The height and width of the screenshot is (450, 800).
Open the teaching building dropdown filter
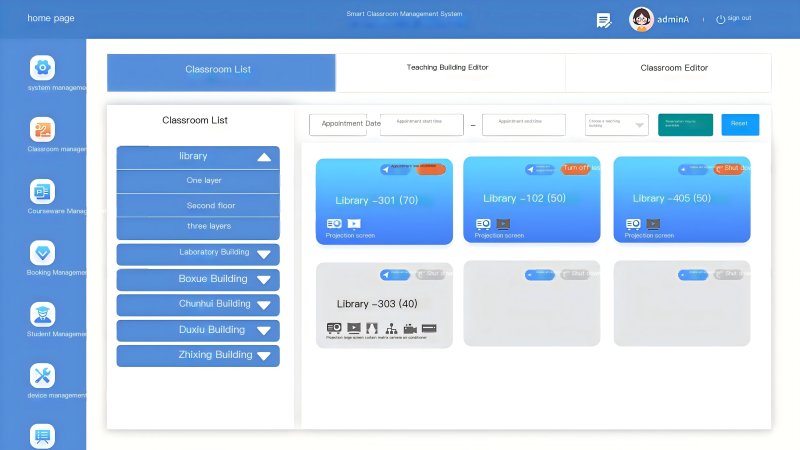click(616, 124)
